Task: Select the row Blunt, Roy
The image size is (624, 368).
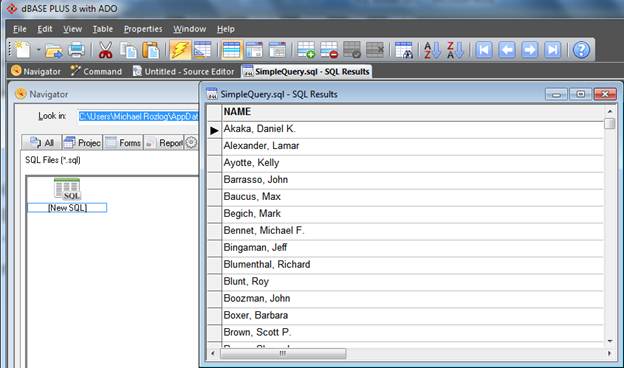Action: pyautogui.click(x=413, y=281)
